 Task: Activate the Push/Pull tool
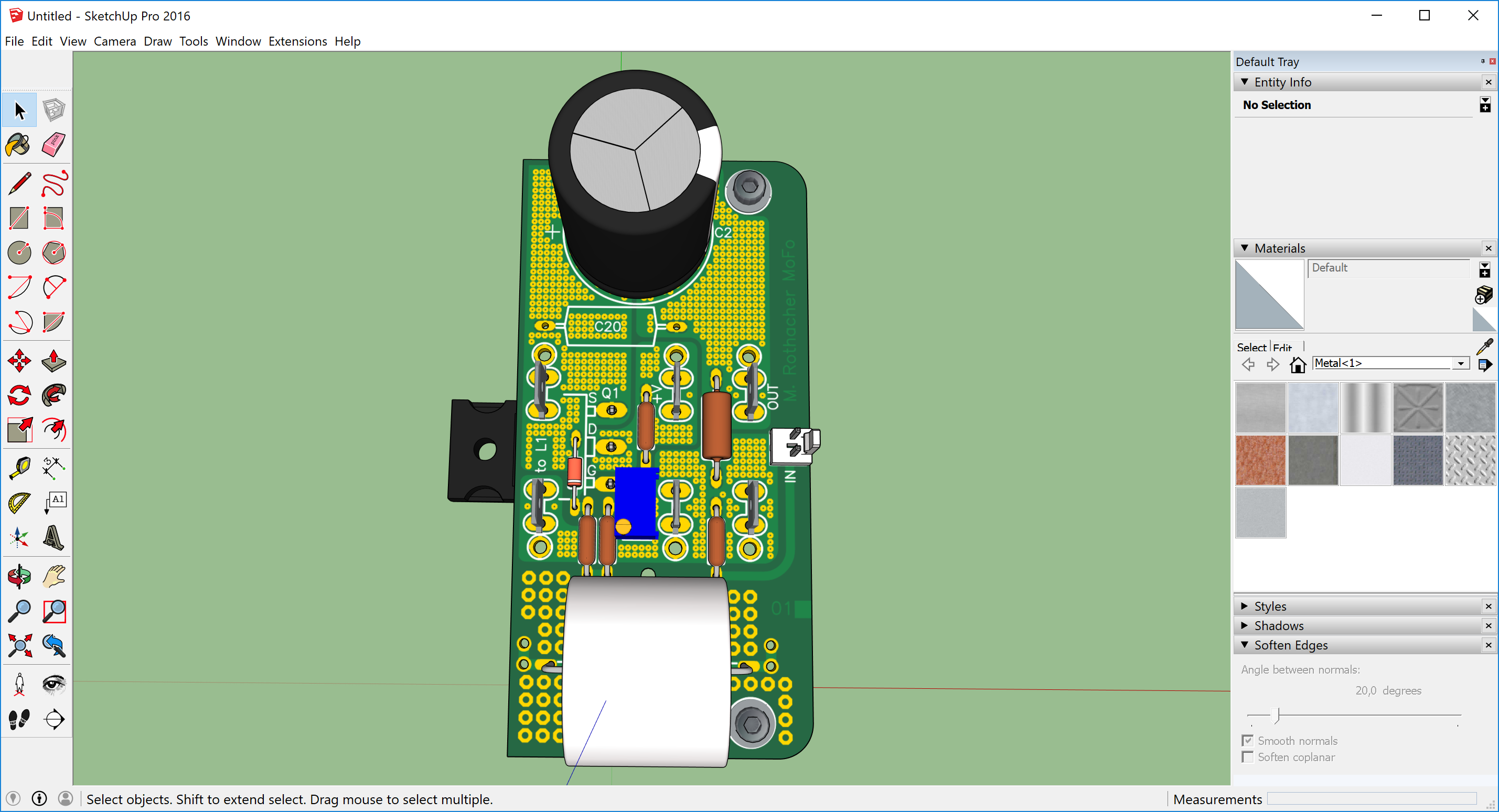[54, 361]
